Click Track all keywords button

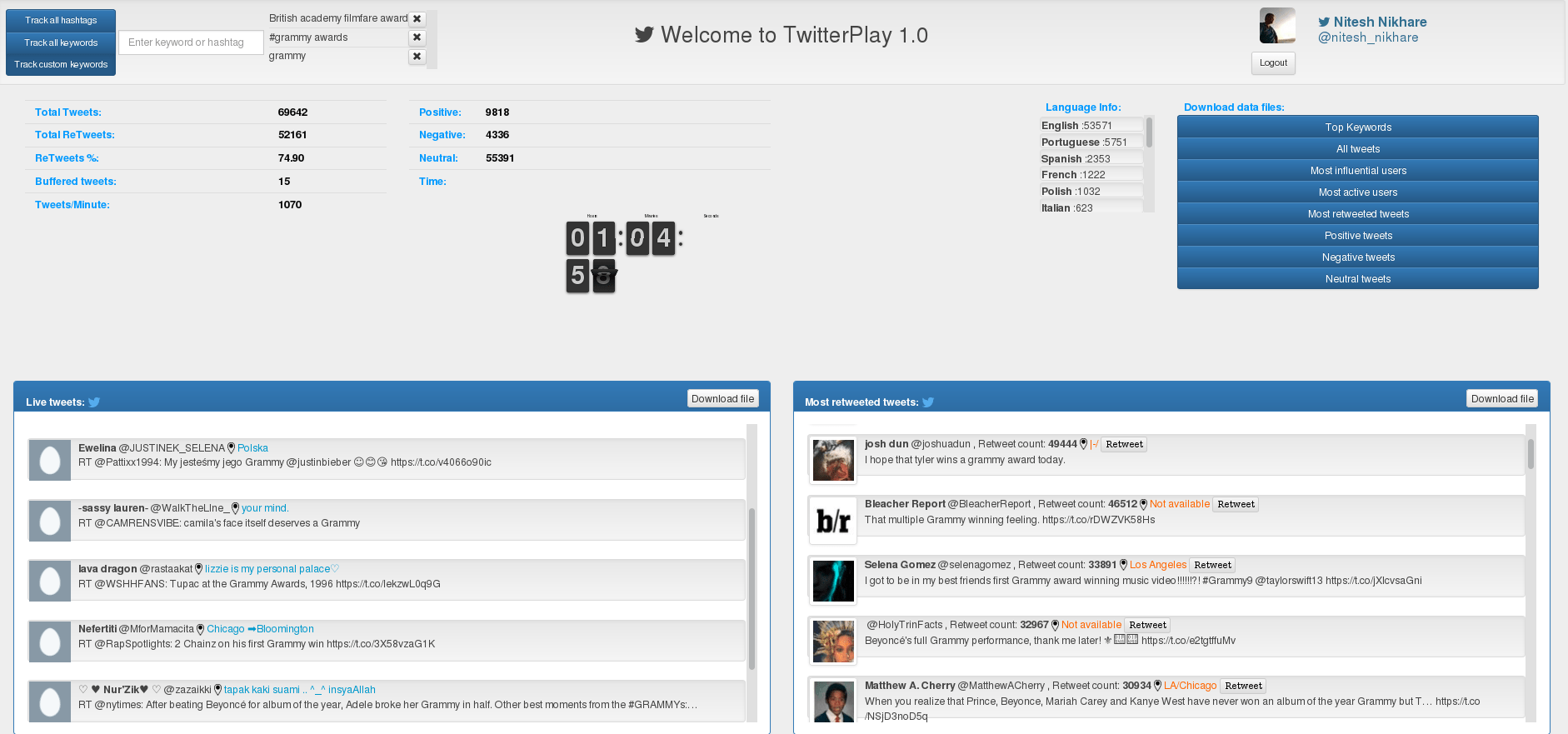click(x=61, y=42)
